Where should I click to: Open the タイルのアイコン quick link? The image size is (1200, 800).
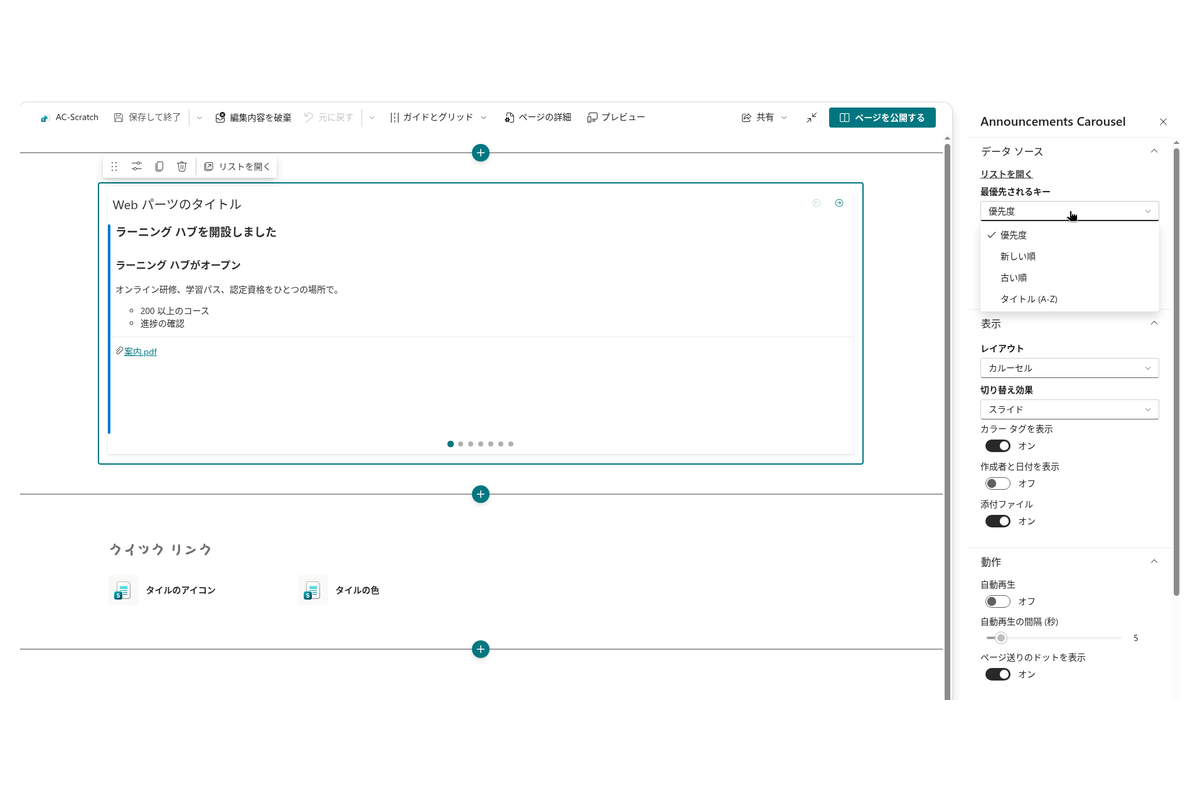[x=180, y=591]
